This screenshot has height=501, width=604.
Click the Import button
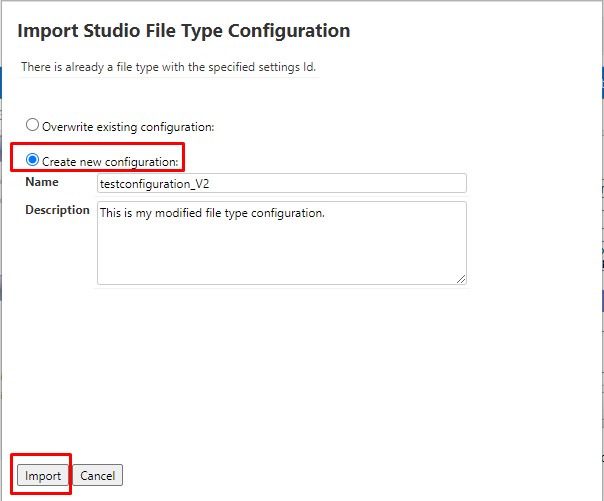tap(43, 476)
